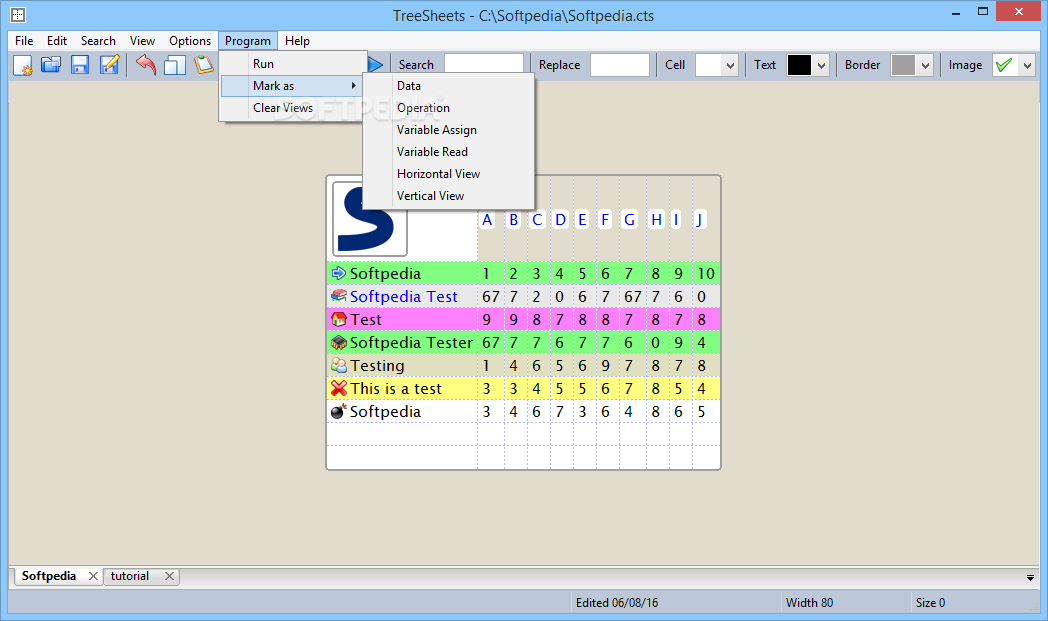The width and height of the screenshot is (1048, 621).
Task: Focus the Search input field
Action: click(x=483, y=66)
